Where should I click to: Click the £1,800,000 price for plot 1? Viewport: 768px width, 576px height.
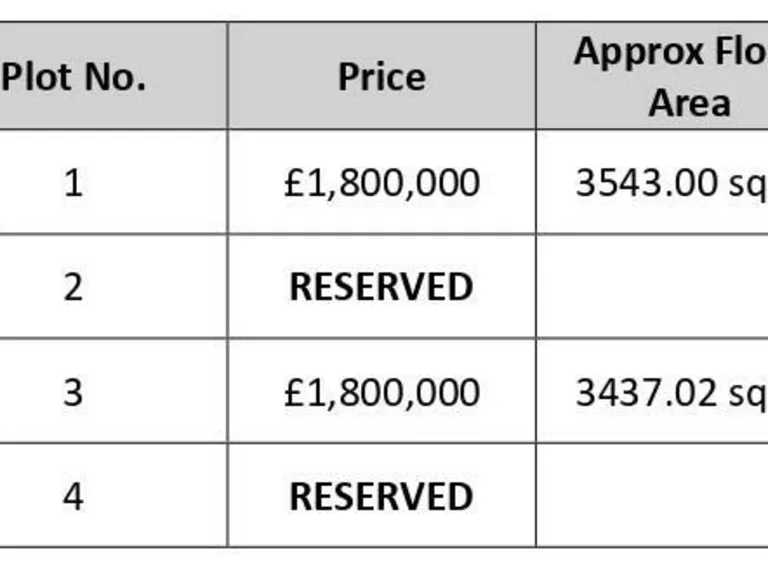coord(381,183)
